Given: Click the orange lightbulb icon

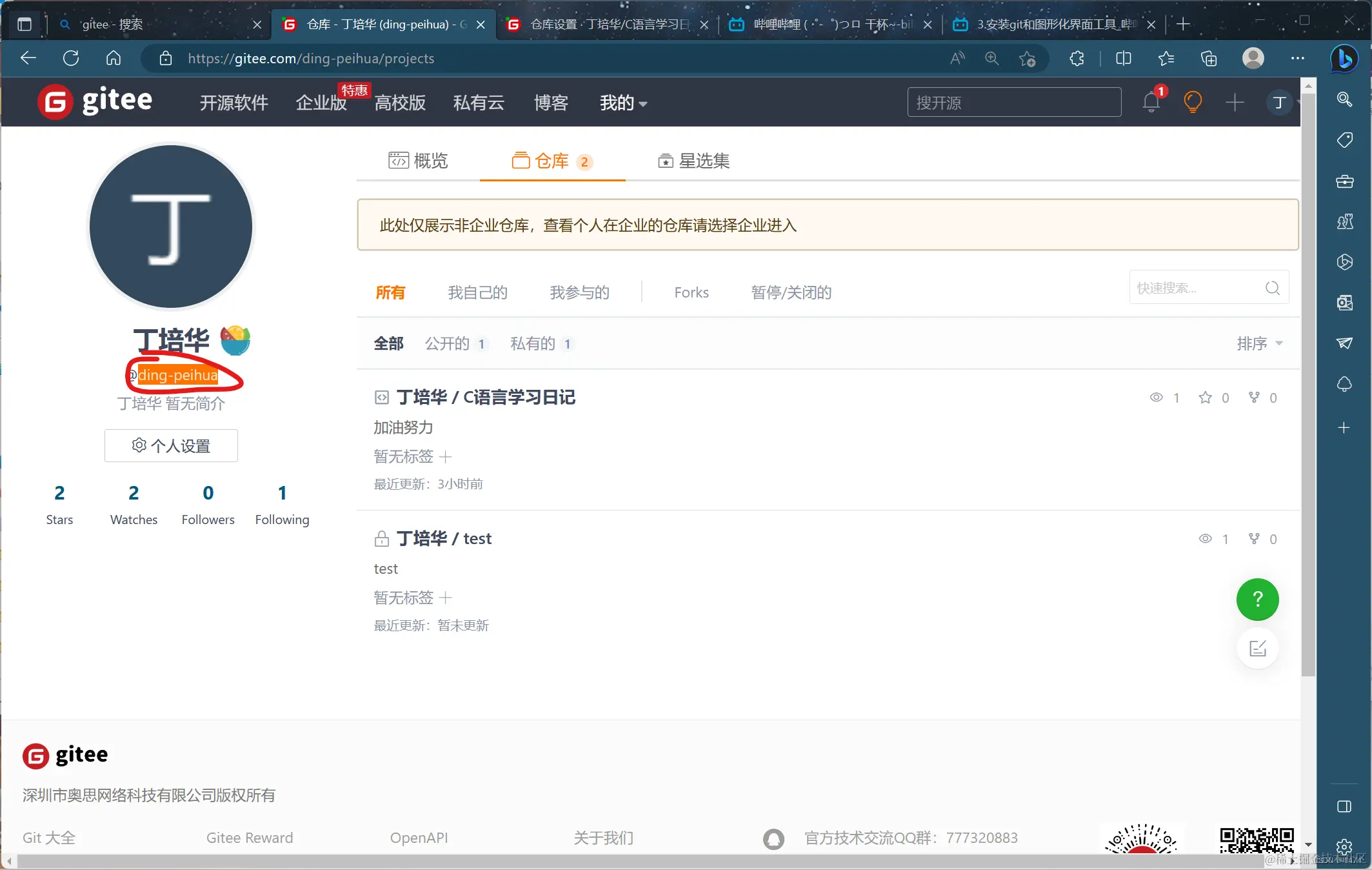Looking at the screenshot, I should tap(1193, 102).
